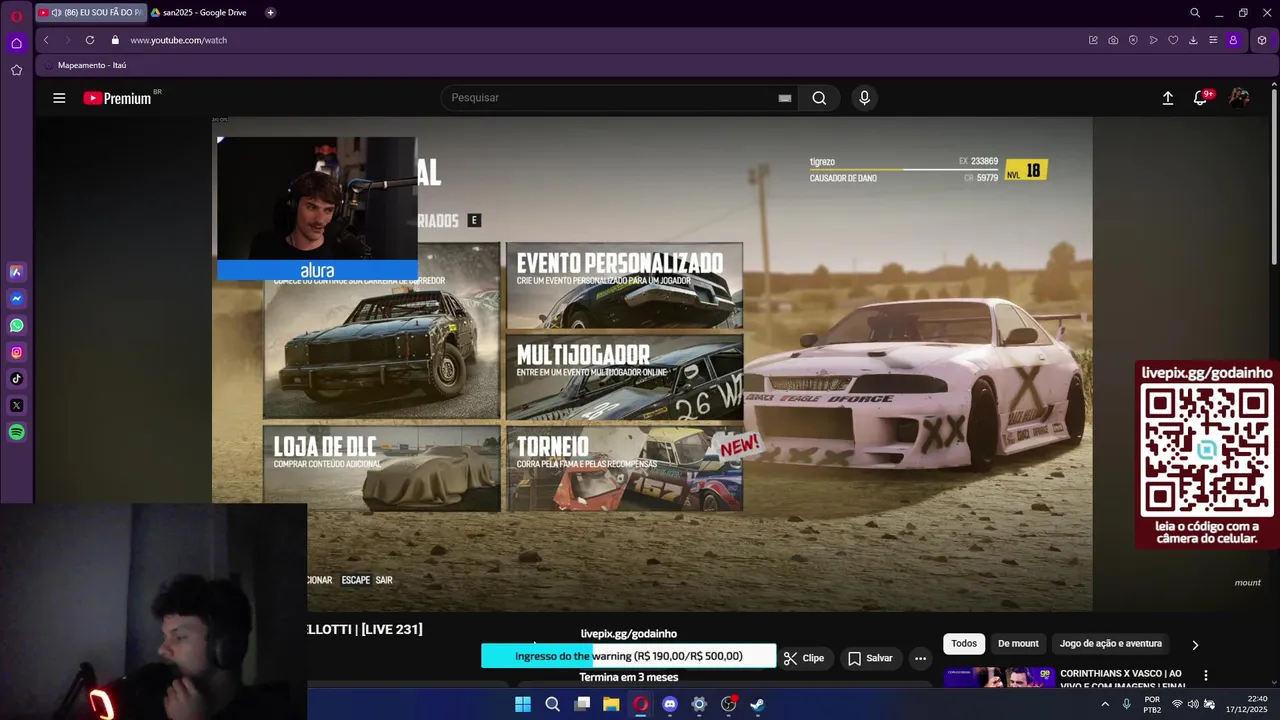Open Opera extensions cube icon

[1262, 40]
